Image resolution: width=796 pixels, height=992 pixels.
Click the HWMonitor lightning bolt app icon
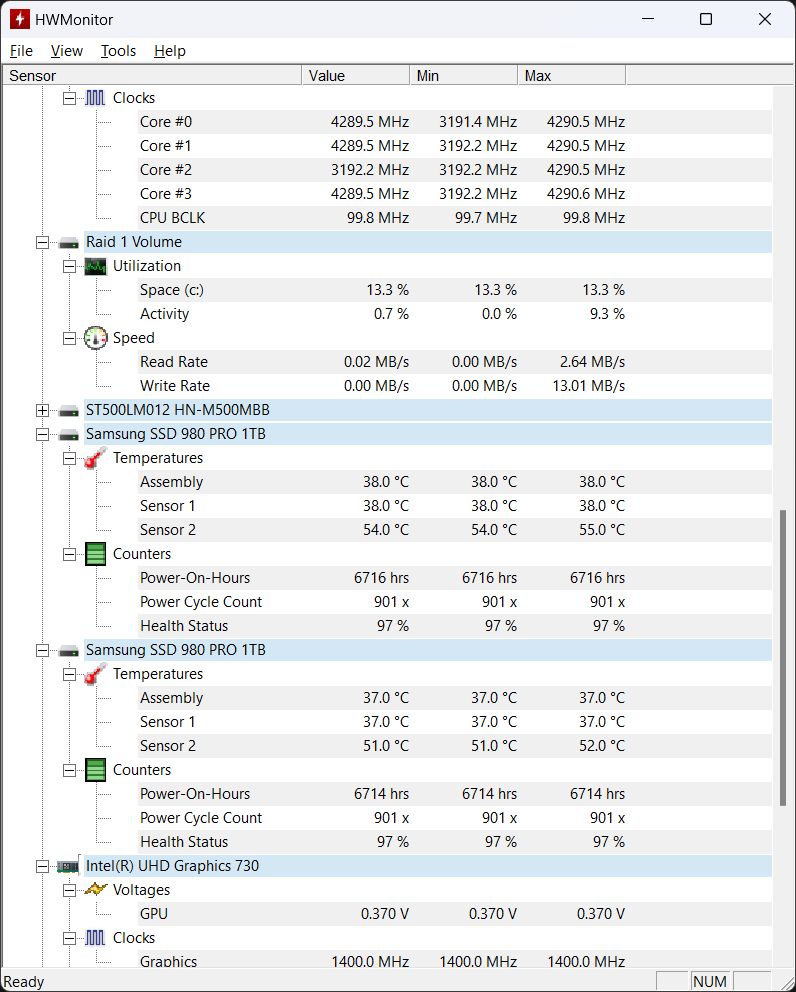[x=20, y=19]
